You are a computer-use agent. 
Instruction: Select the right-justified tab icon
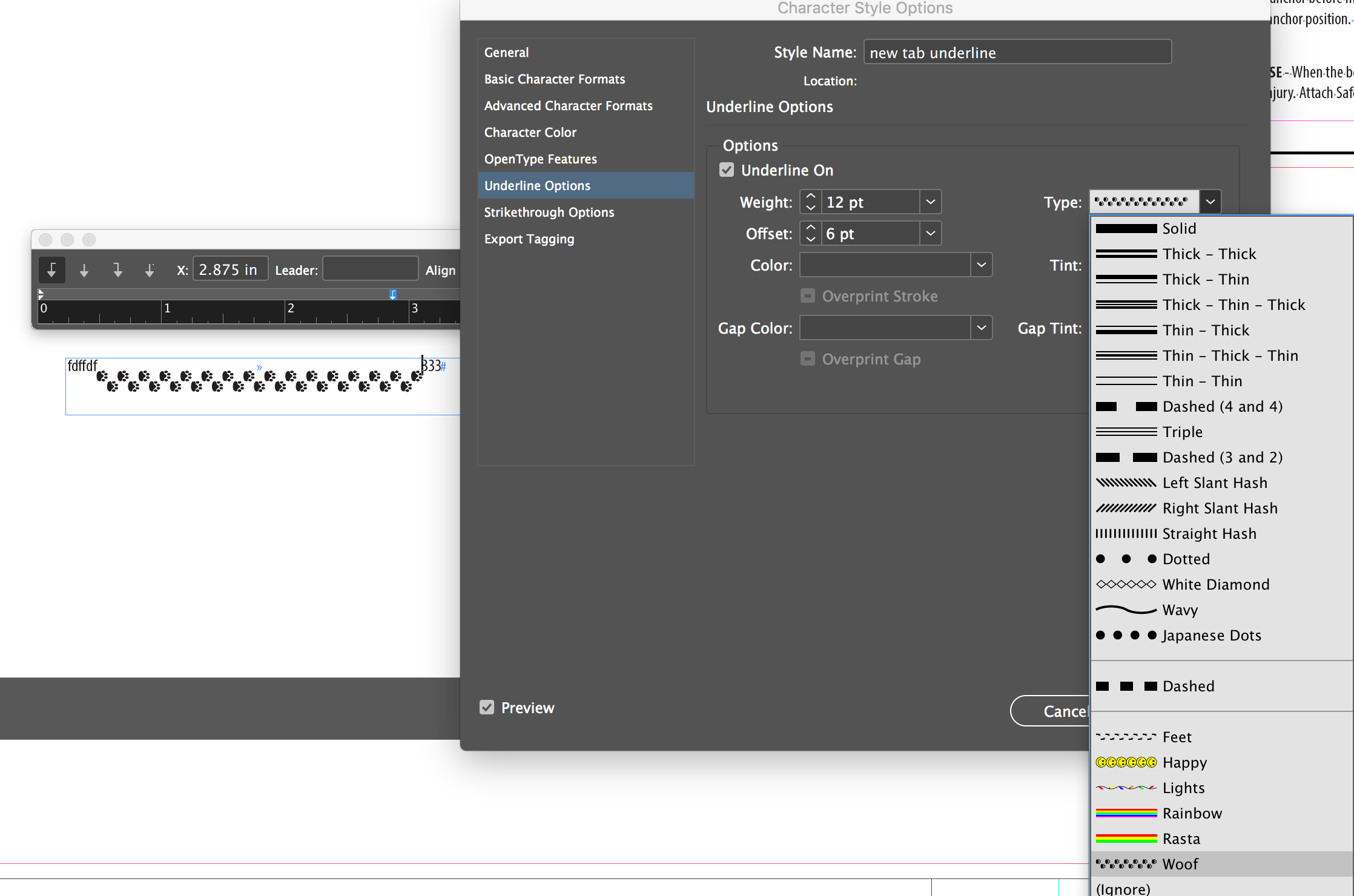118,270
